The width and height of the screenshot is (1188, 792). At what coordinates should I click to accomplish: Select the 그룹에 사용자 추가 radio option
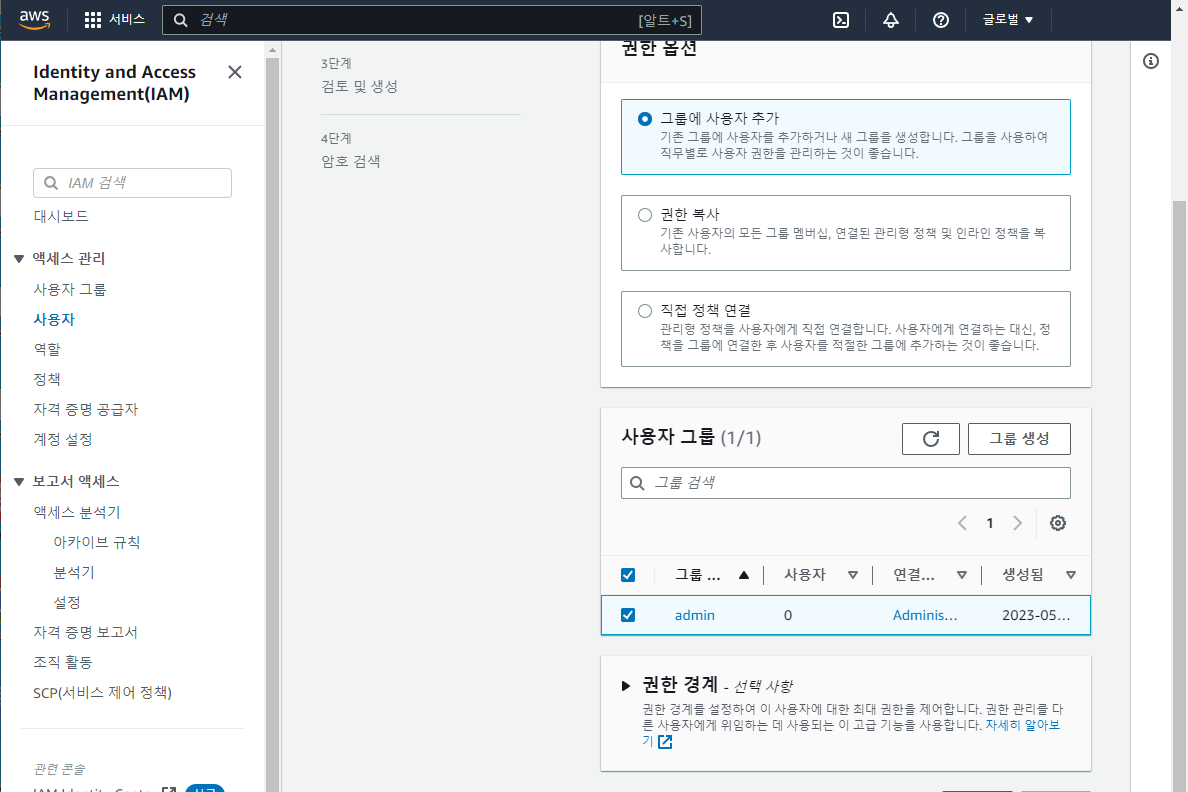click(x=645, y=119)
